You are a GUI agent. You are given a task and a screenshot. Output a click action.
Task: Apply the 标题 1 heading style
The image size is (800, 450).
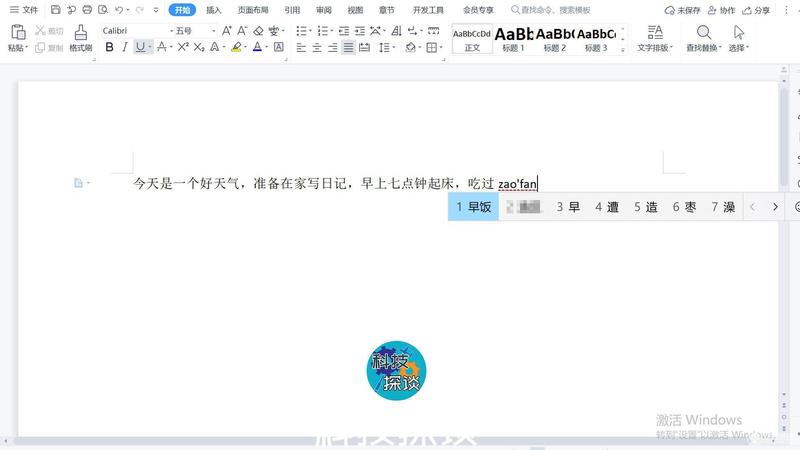[514, 39]
